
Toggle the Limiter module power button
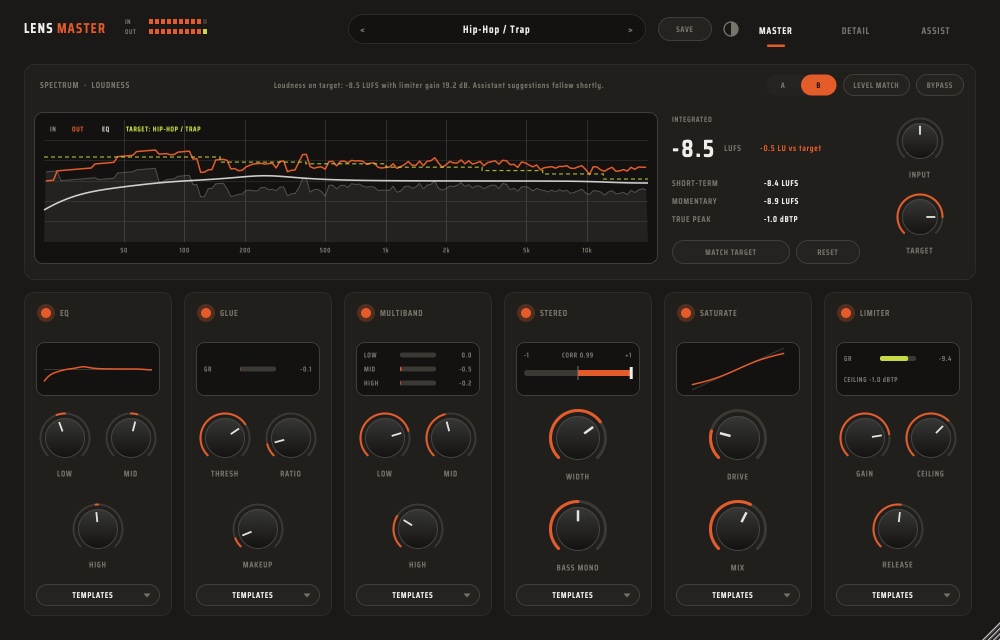pos(846,313)
